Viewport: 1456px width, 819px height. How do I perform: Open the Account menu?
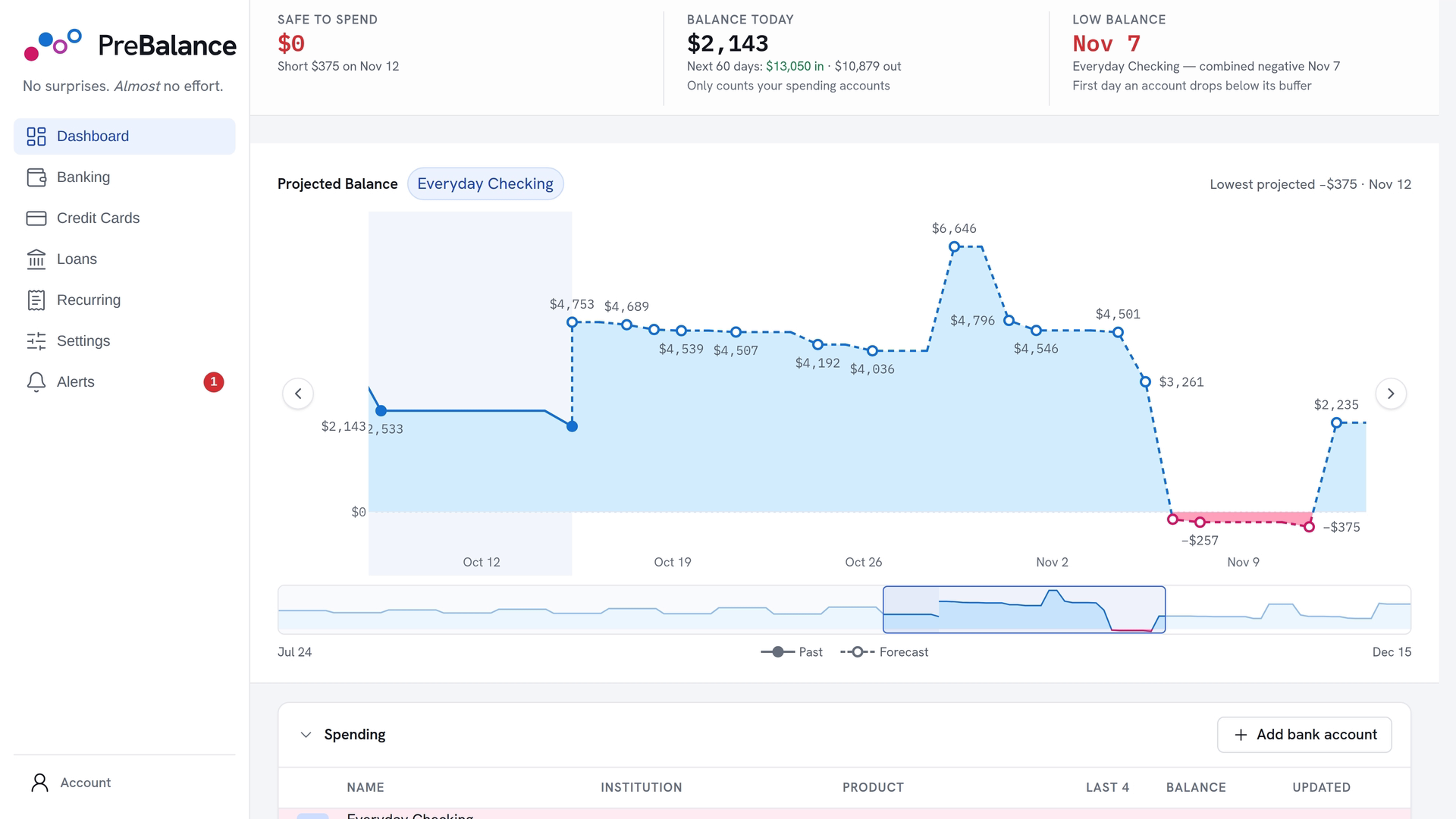point(124,783)
